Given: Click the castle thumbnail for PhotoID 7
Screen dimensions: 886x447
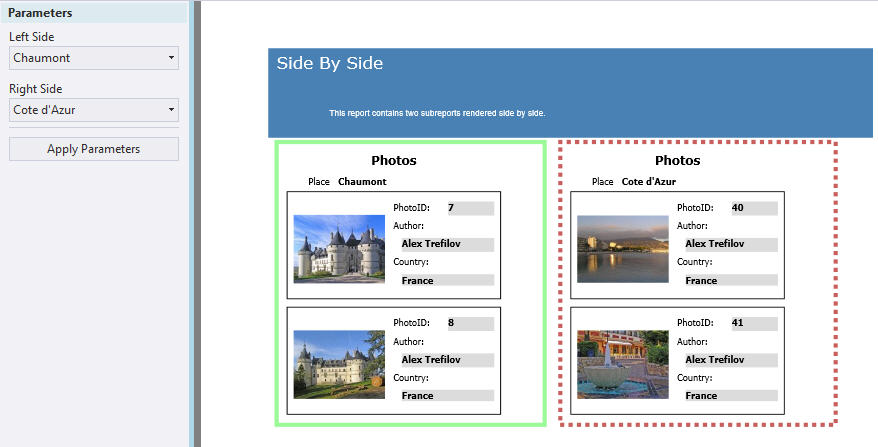Looking at the screenshot, I should (339, 249).
